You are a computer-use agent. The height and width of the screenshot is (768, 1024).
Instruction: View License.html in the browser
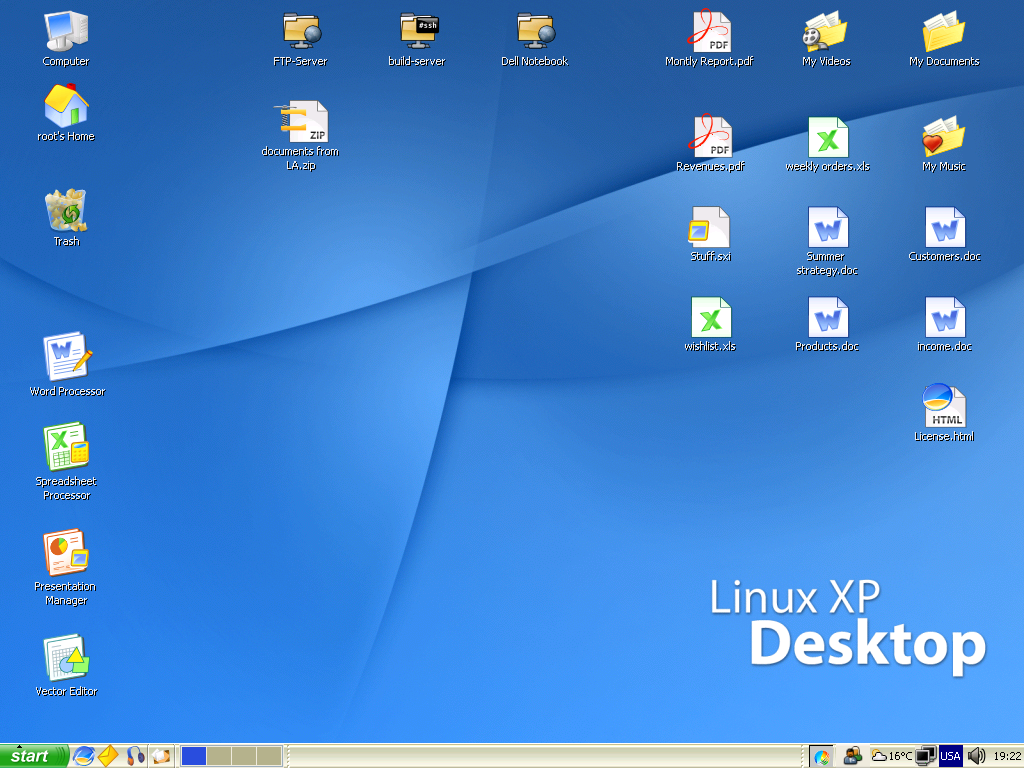(x=943, y=405)
